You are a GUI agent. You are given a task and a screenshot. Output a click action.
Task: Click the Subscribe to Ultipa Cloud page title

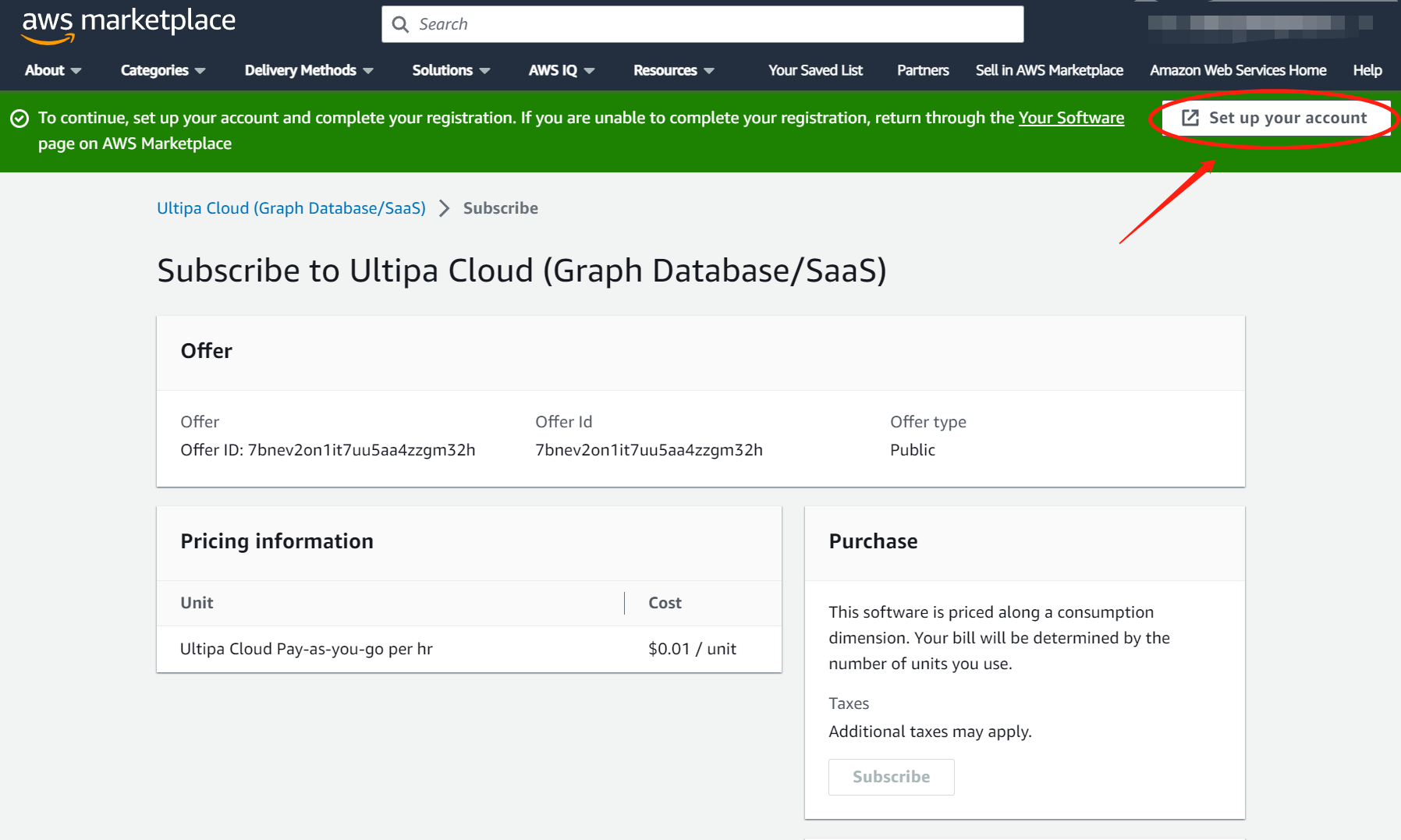[x=522, y=271]
